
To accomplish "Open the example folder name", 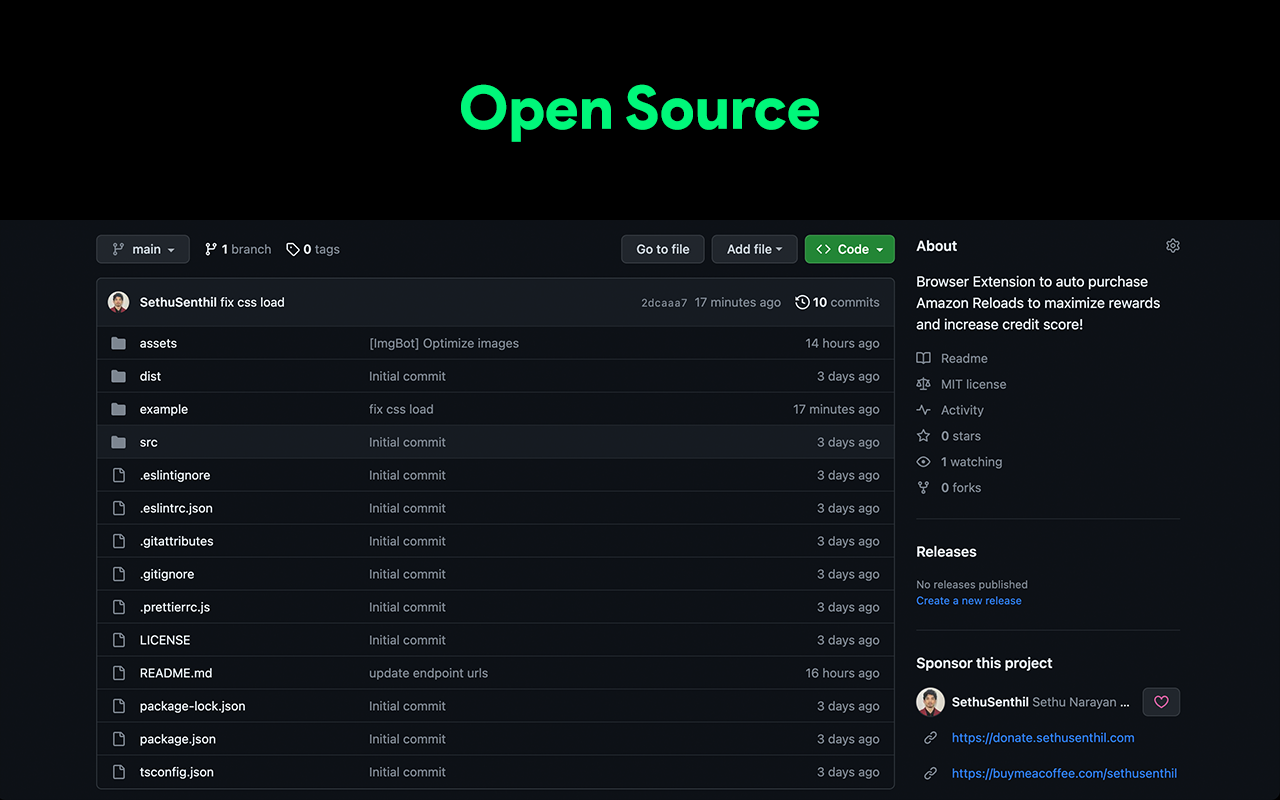I will [x=164, y=409].
